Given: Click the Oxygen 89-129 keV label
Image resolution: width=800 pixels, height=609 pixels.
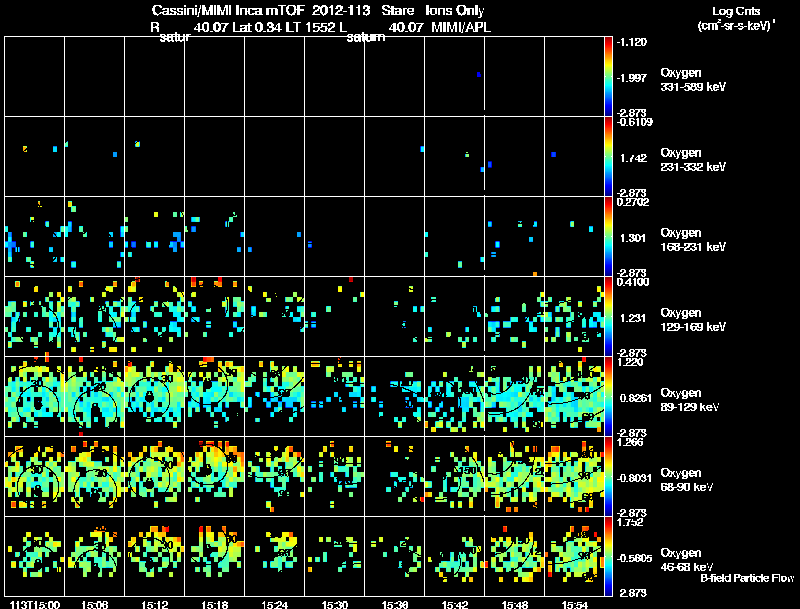Looking at the screenshot, I should (x=690, y=400).
